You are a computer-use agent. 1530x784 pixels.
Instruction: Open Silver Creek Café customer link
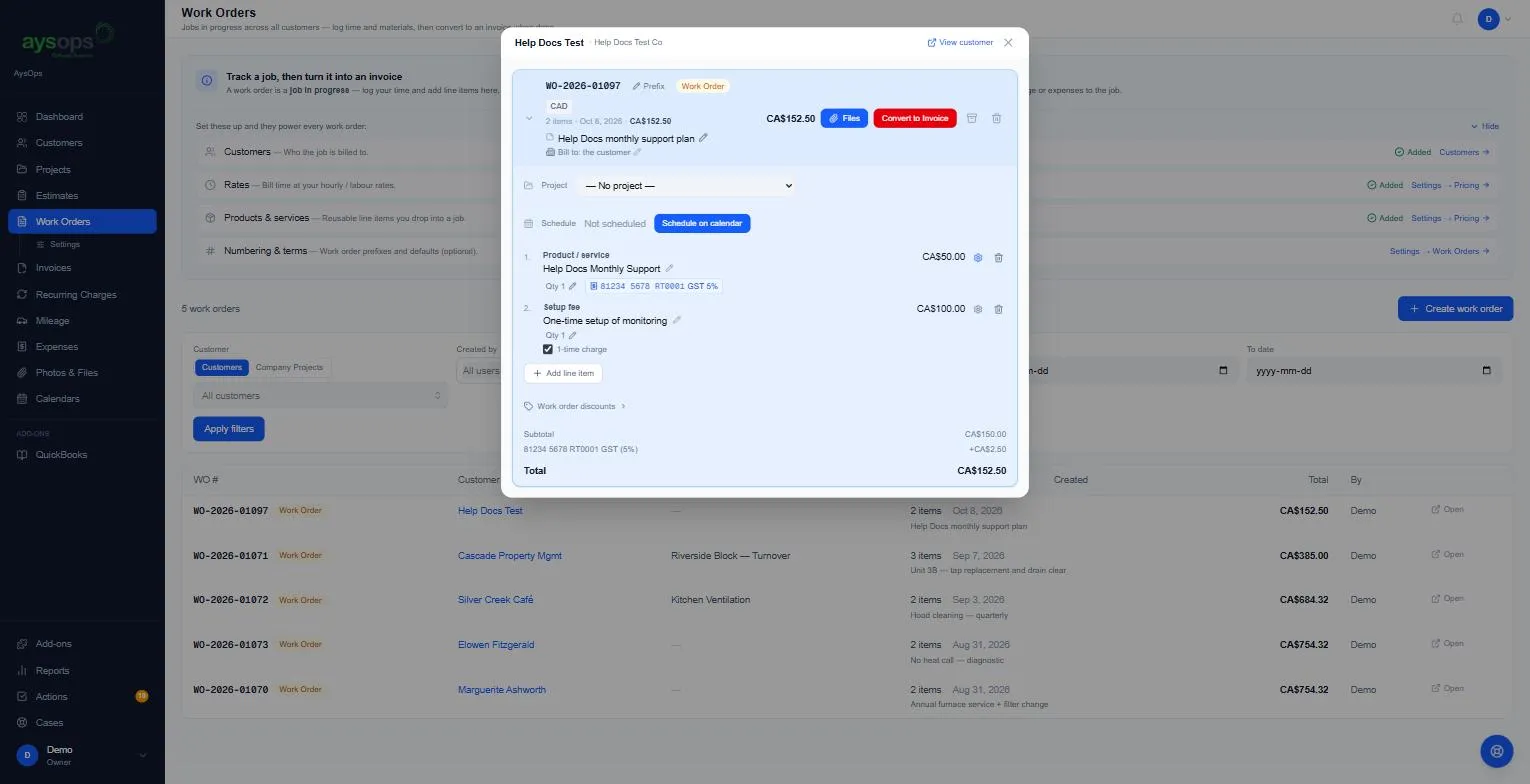[496, 600]
